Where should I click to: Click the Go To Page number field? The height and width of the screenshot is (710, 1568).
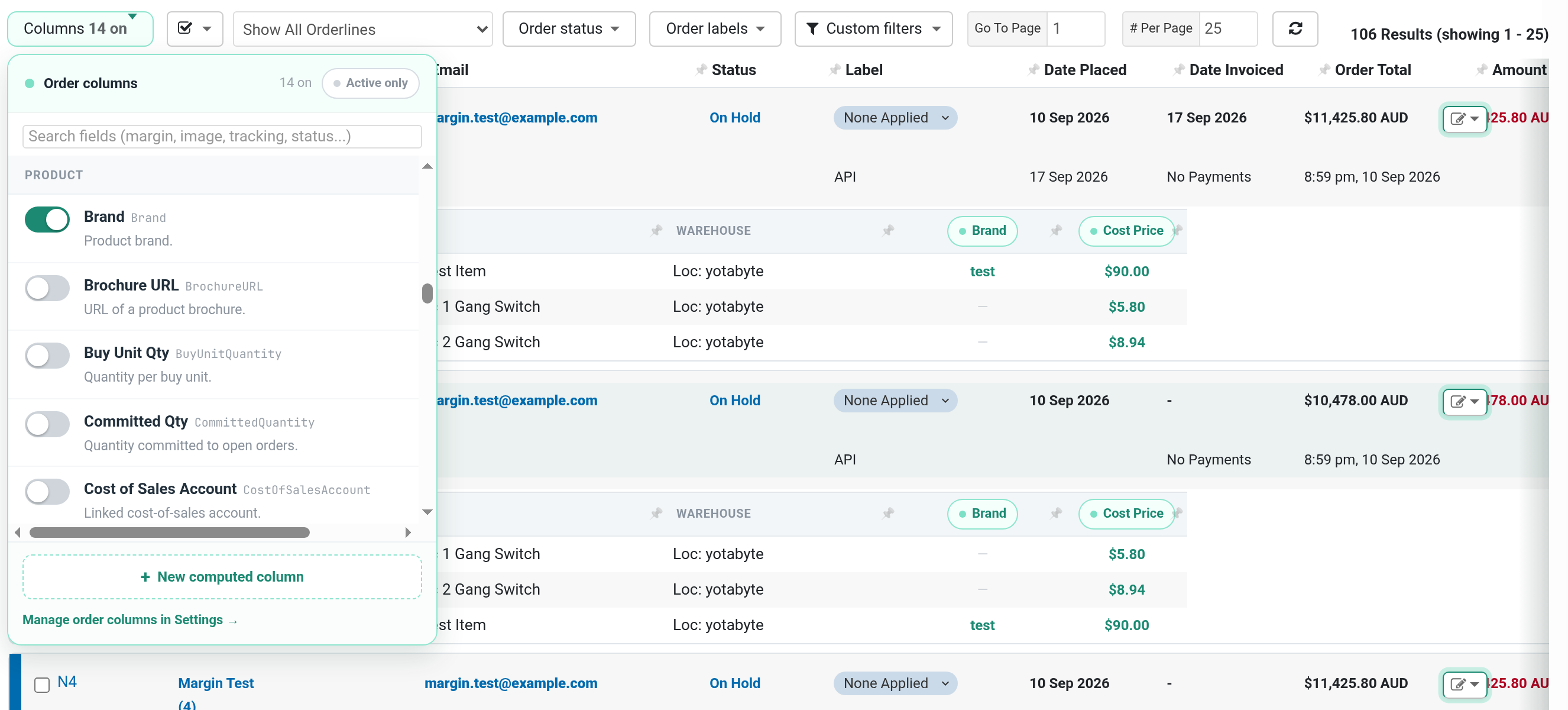click(x=1075, y=28)
